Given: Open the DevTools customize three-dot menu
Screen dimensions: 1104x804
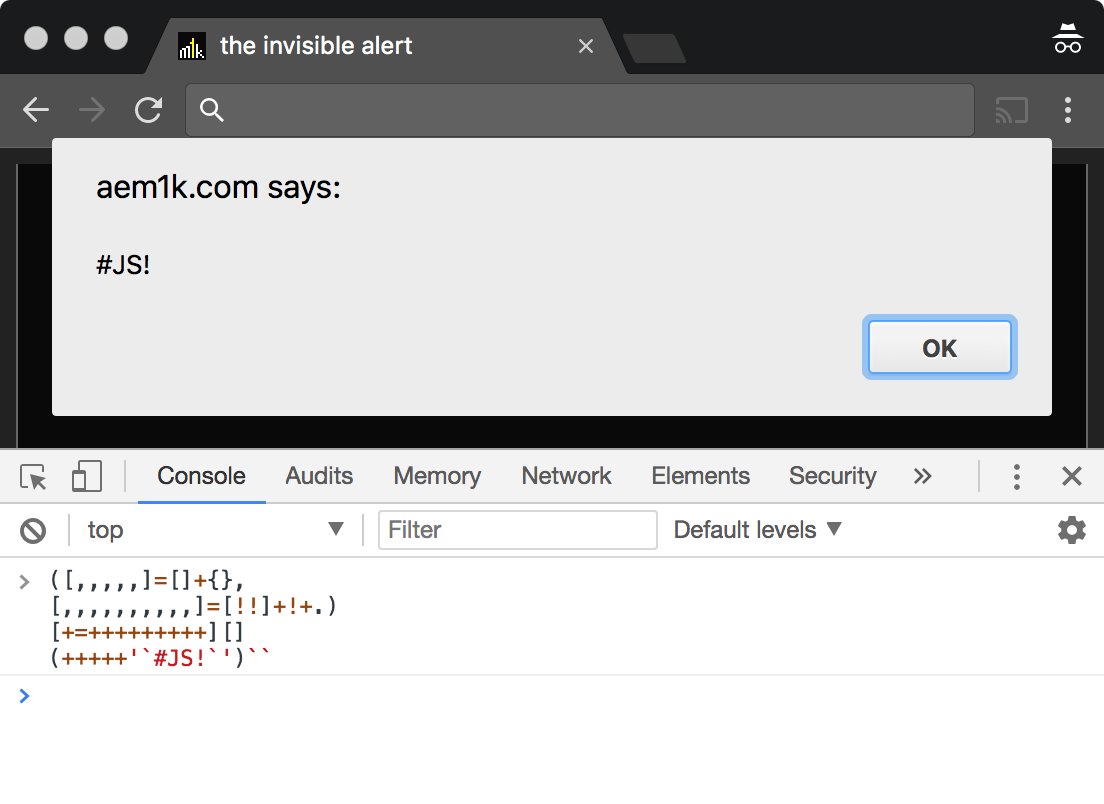Looking at the screenshot, I should coord(1016,477).
